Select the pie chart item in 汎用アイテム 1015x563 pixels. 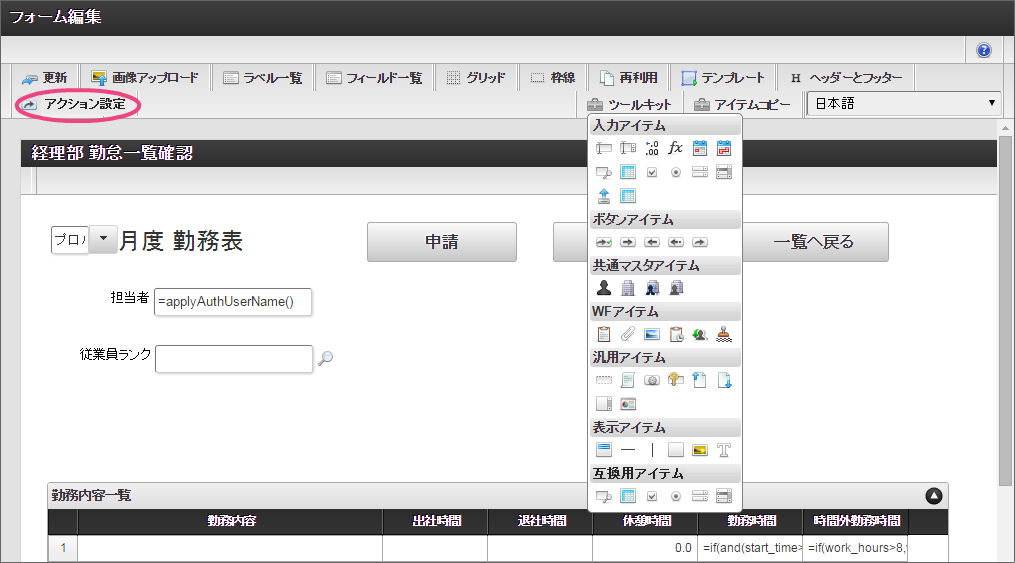pos(628,404)
